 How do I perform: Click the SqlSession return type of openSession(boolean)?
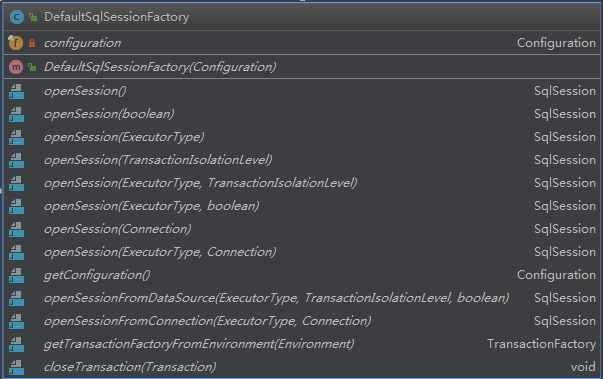point(565,114)
